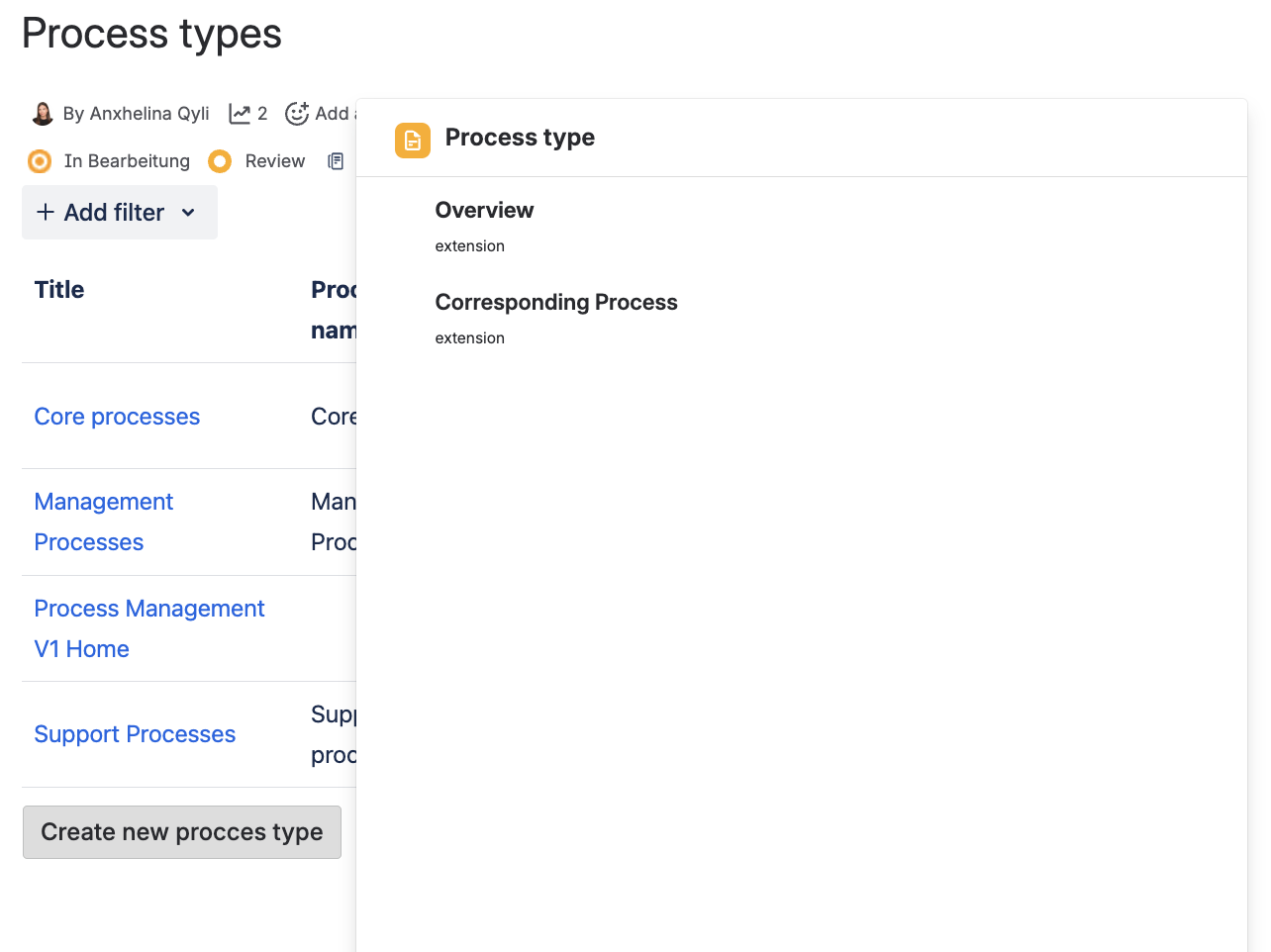Click the By Anxhelina Qyli author name
Viewport: 1271px width, 952px height.
[x=137, y=114]
